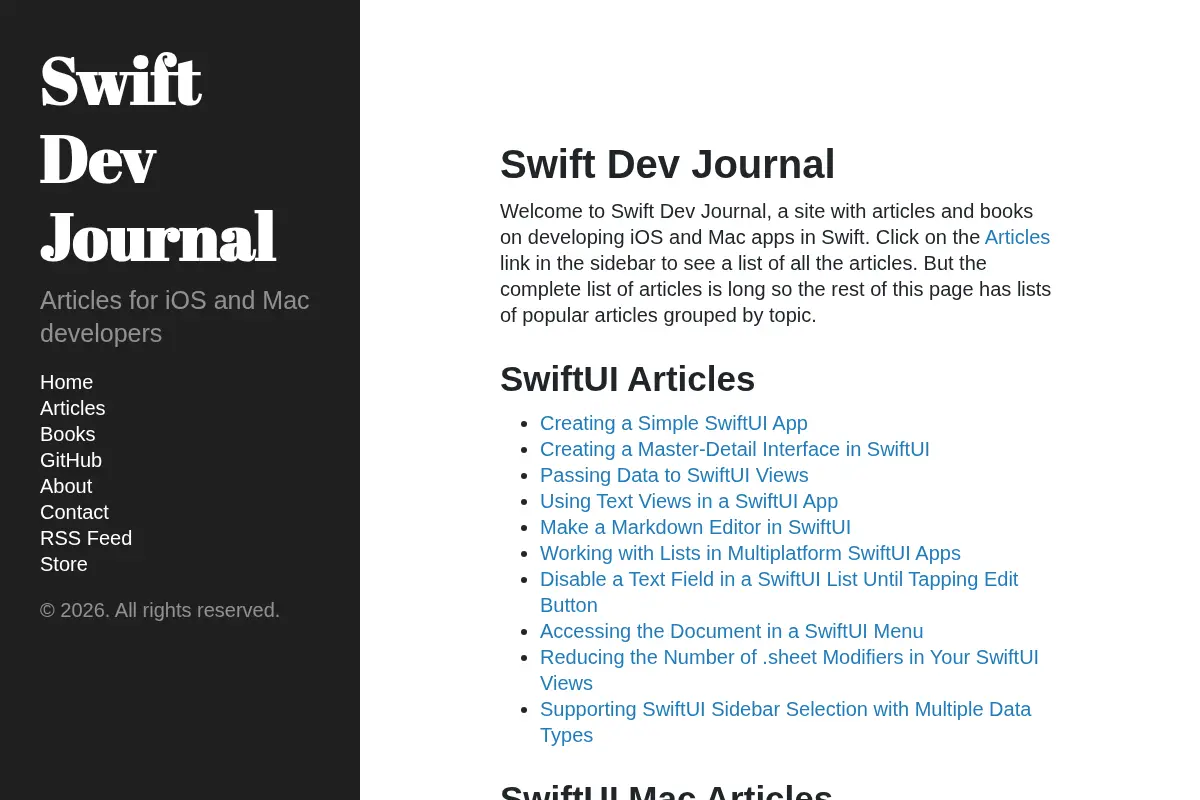Open Accessing the Document in a SwiftUI Menu

point(731,631)
